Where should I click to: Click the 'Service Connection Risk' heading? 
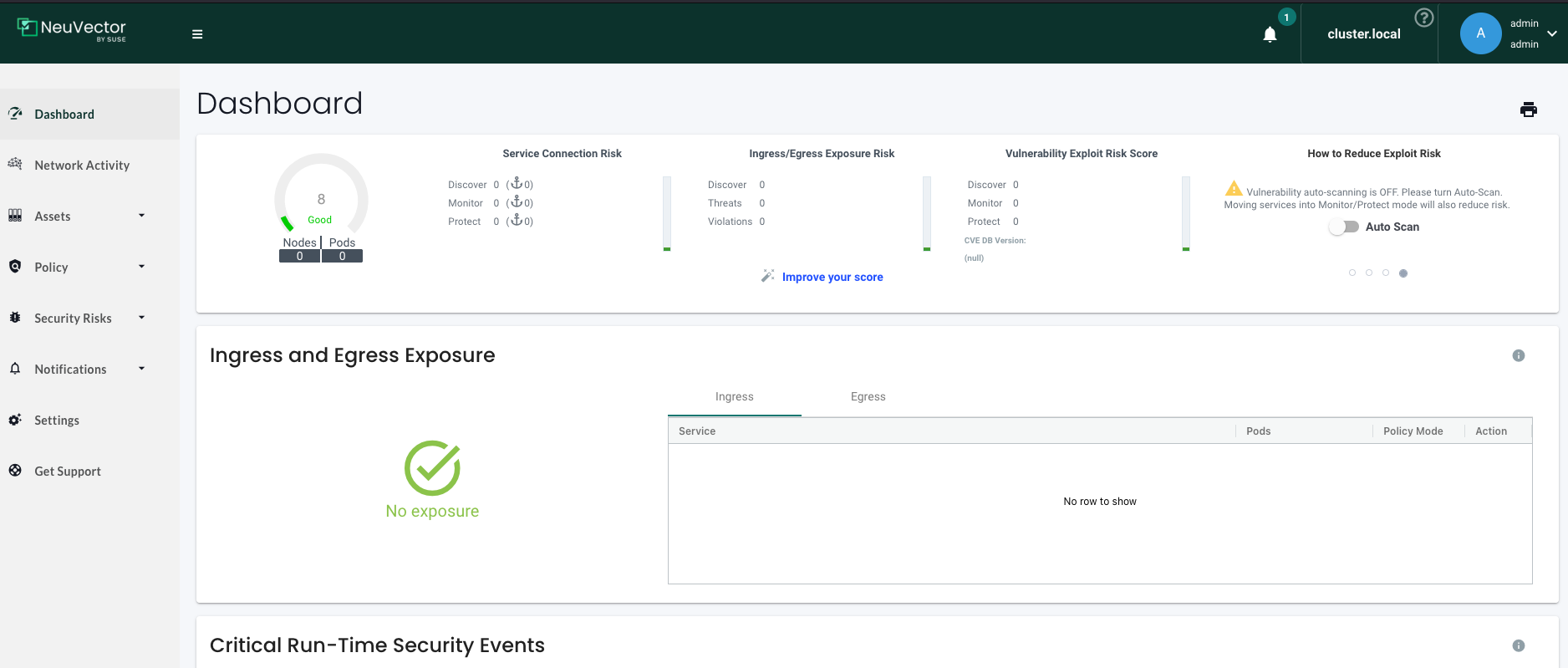[563, 154]
